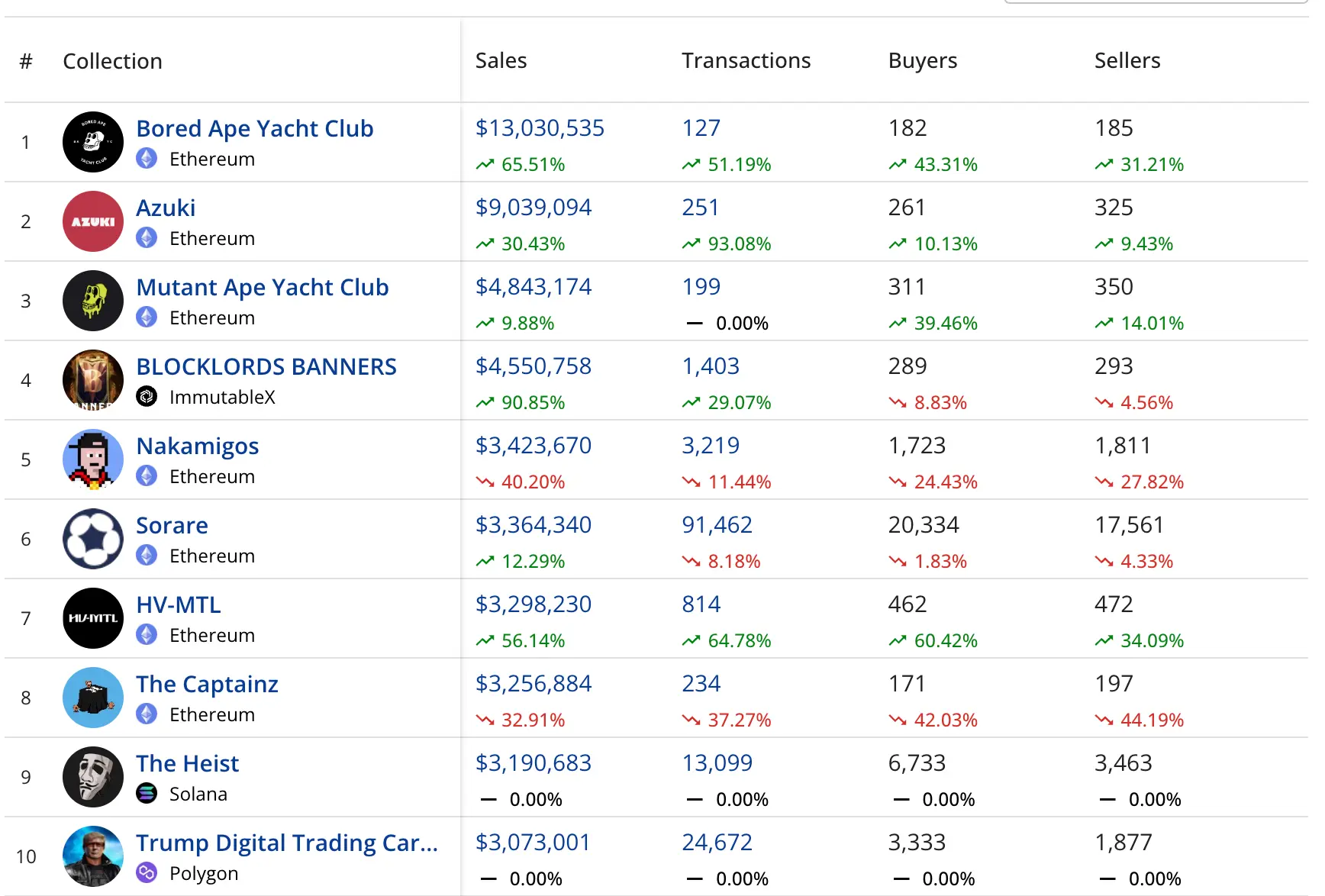Click the $3,364,340 sales value
This screenshot has height=896, width=1325.
click(534, 525)
